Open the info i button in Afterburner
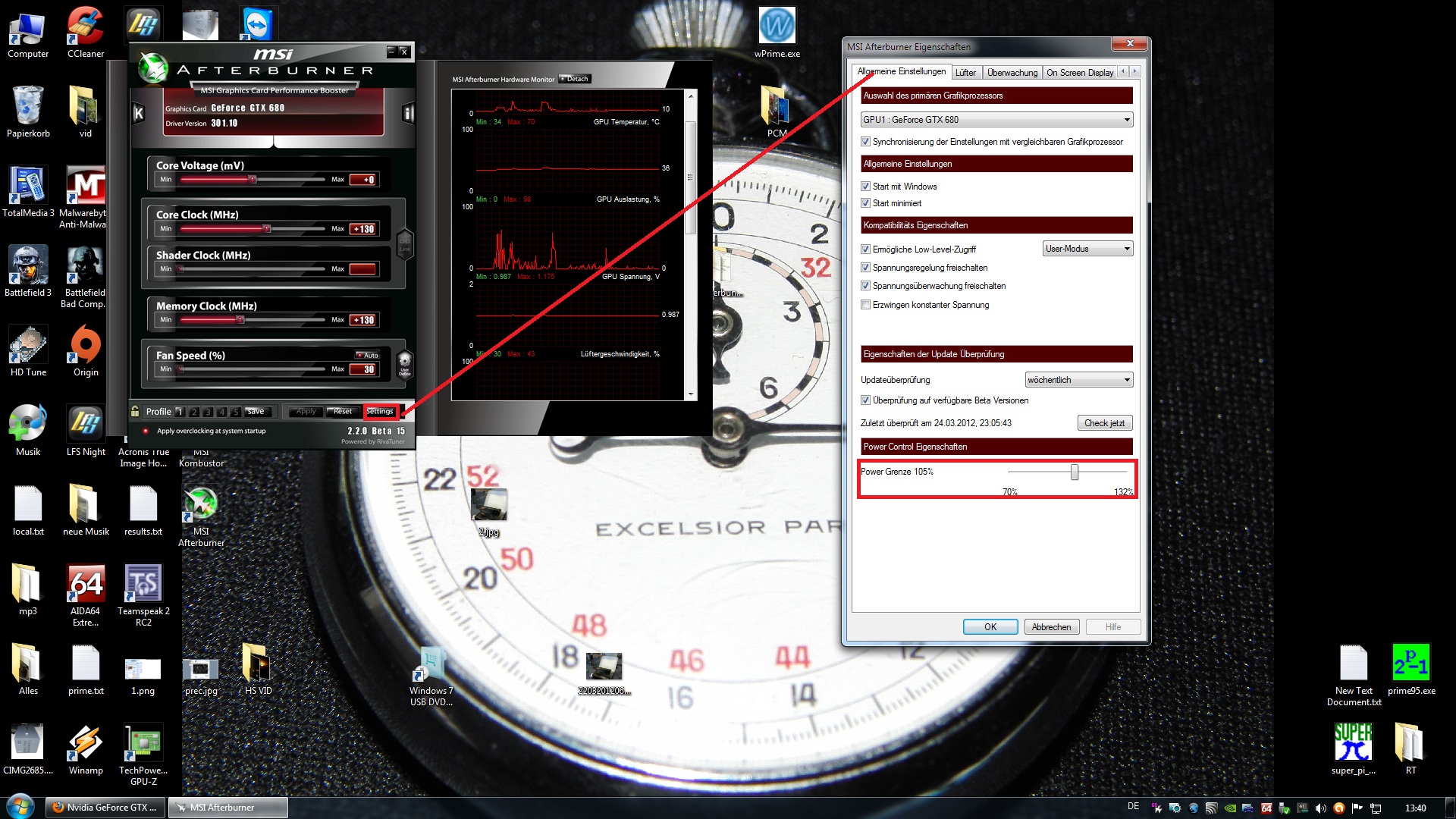1456x819 pixels. tap(408, 114)
